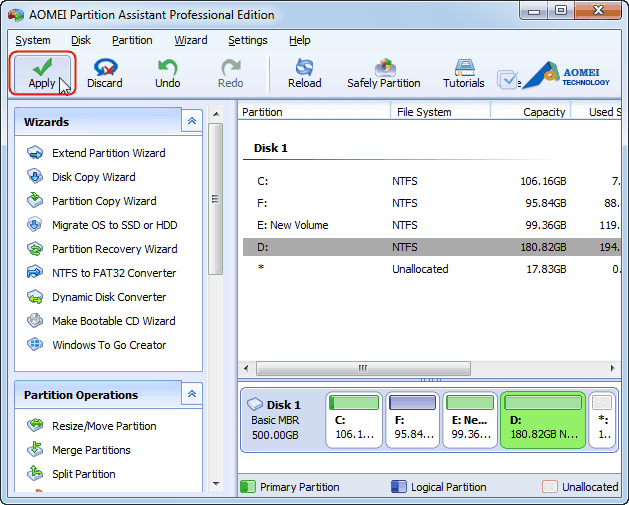
Task: Select F: block in disk map
Action: tap(413, 420)
